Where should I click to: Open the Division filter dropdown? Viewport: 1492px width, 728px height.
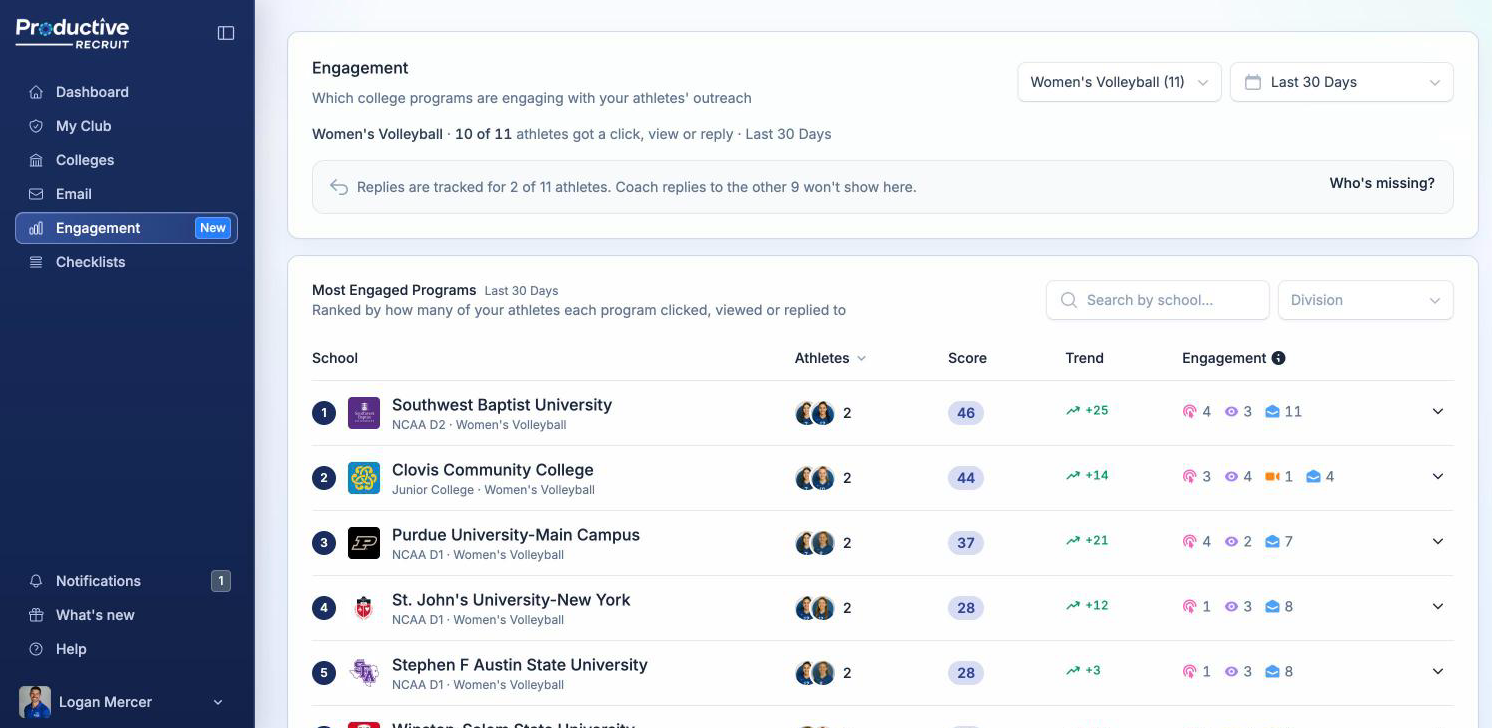coord(1365,300)
